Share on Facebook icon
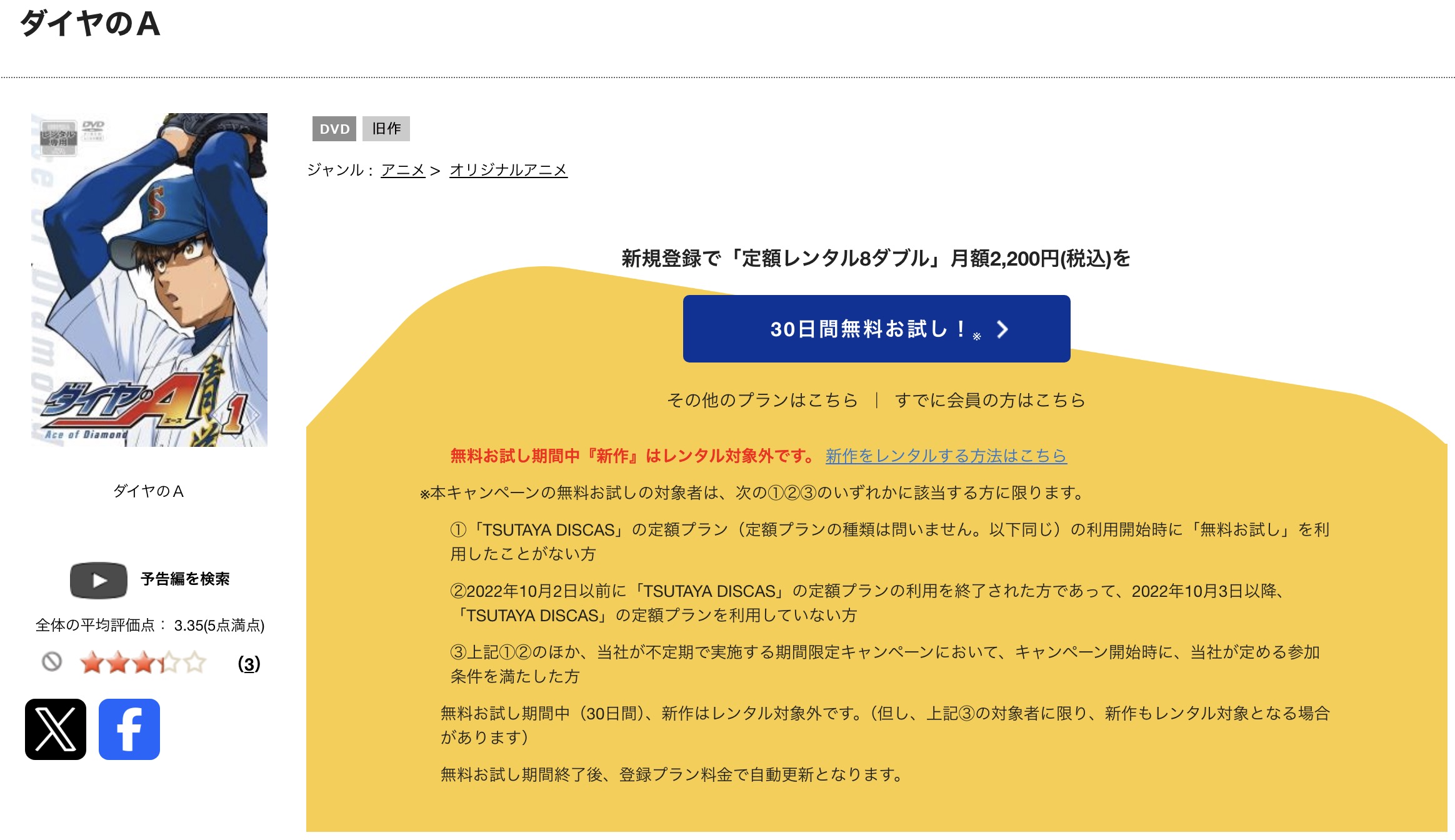This screenshot has width=1455, height=840. (129, 729)
